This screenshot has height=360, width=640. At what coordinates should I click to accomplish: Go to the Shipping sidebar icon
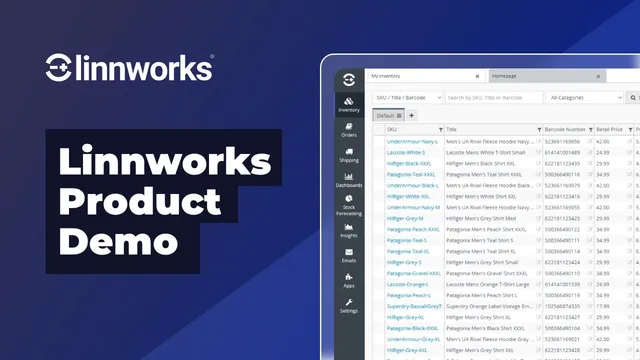(x=349, y=155)
